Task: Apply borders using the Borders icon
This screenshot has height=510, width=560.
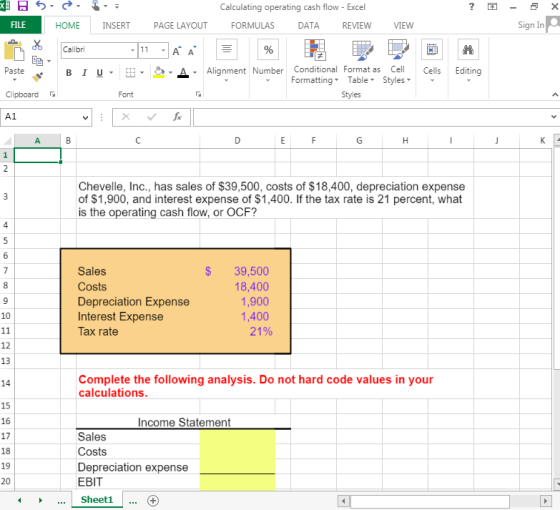Action: [130, 73]
